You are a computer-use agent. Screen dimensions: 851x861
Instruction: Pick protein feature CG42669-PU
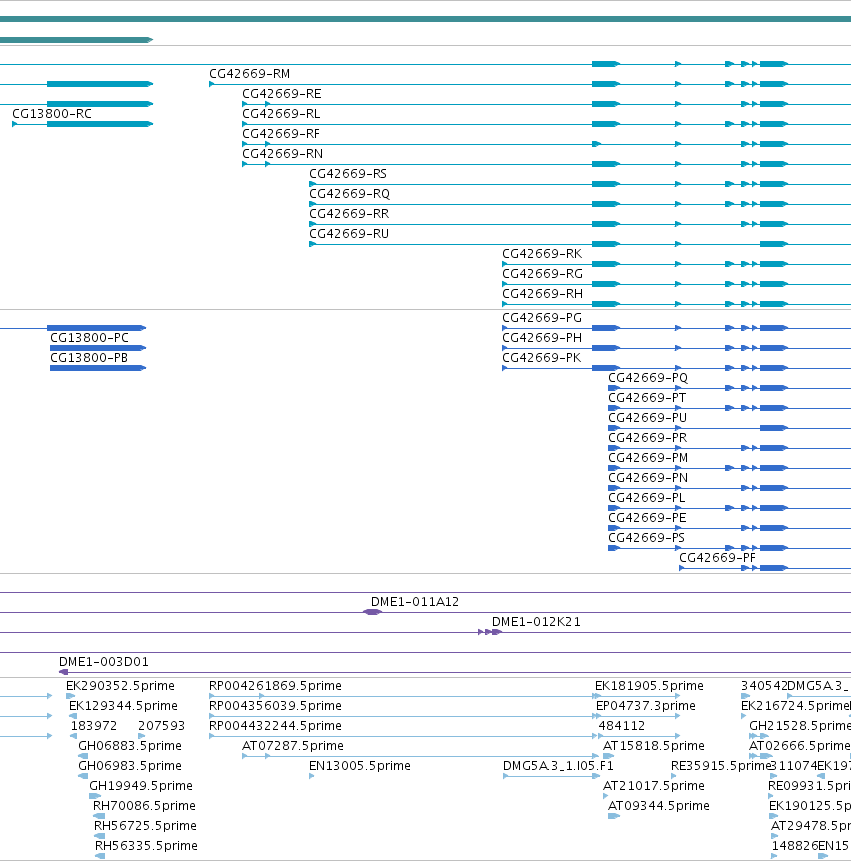(x=647, y=418)
